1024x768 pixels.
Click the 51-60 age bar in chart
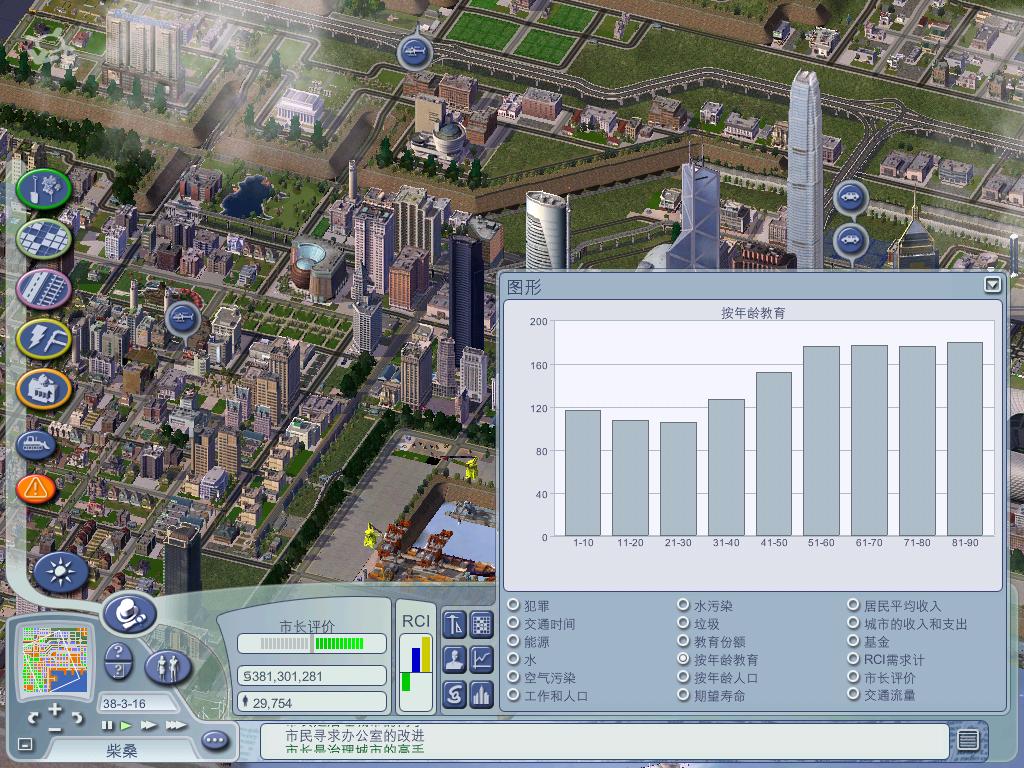pyautogui.click(x=821, y=441)
